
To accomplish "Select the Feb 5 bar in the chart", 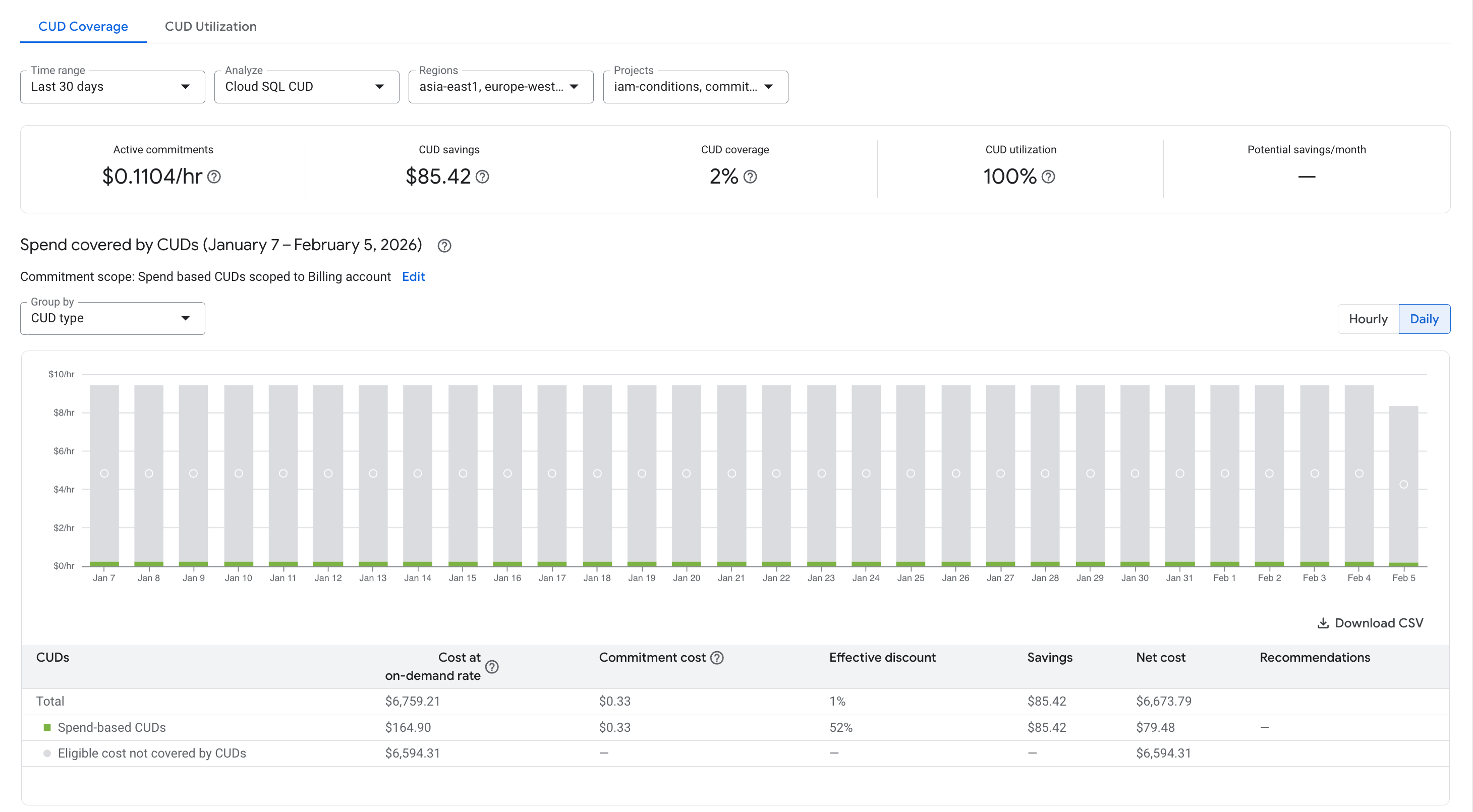I will coord(1403,486).
